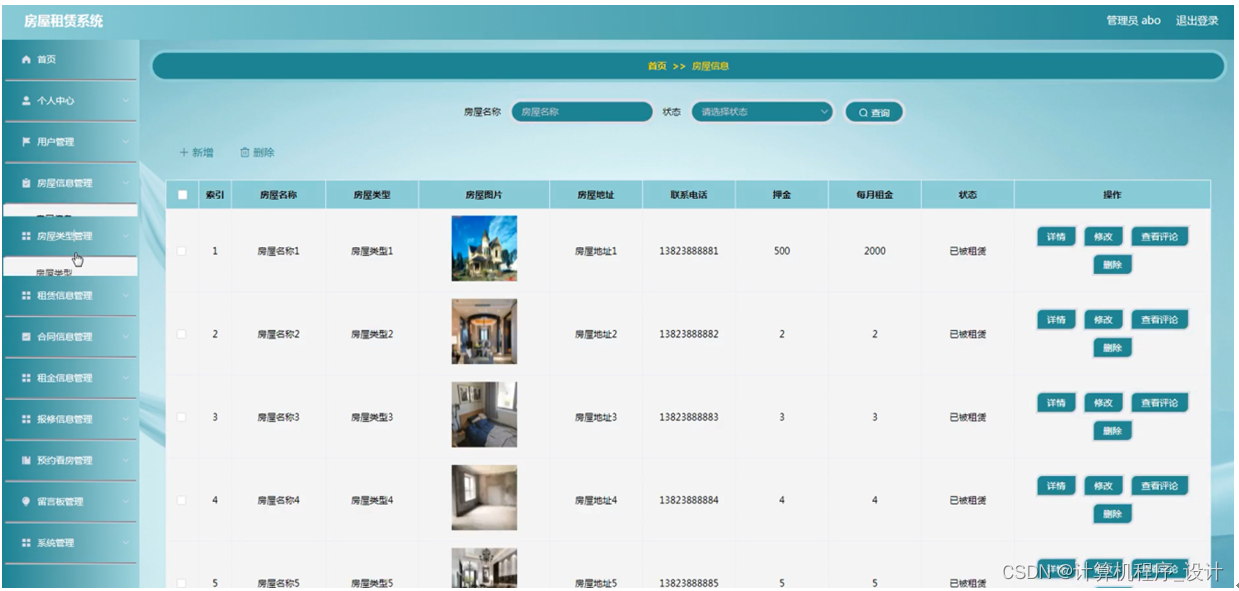Expand 个人中心 using its chevron
This screenshot has width=1239, height=591.
126,101
